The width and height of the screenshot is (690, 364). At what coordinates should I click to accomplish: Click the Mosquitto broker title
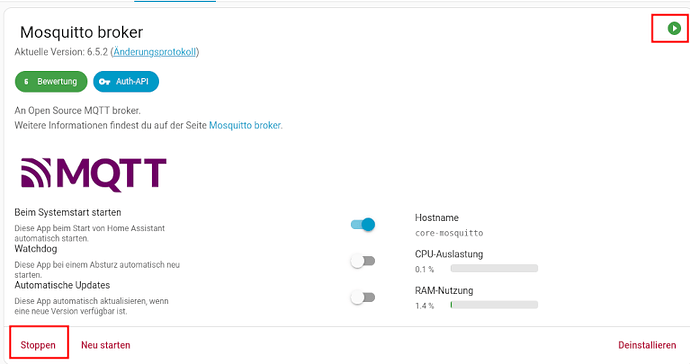click(81, 32)
